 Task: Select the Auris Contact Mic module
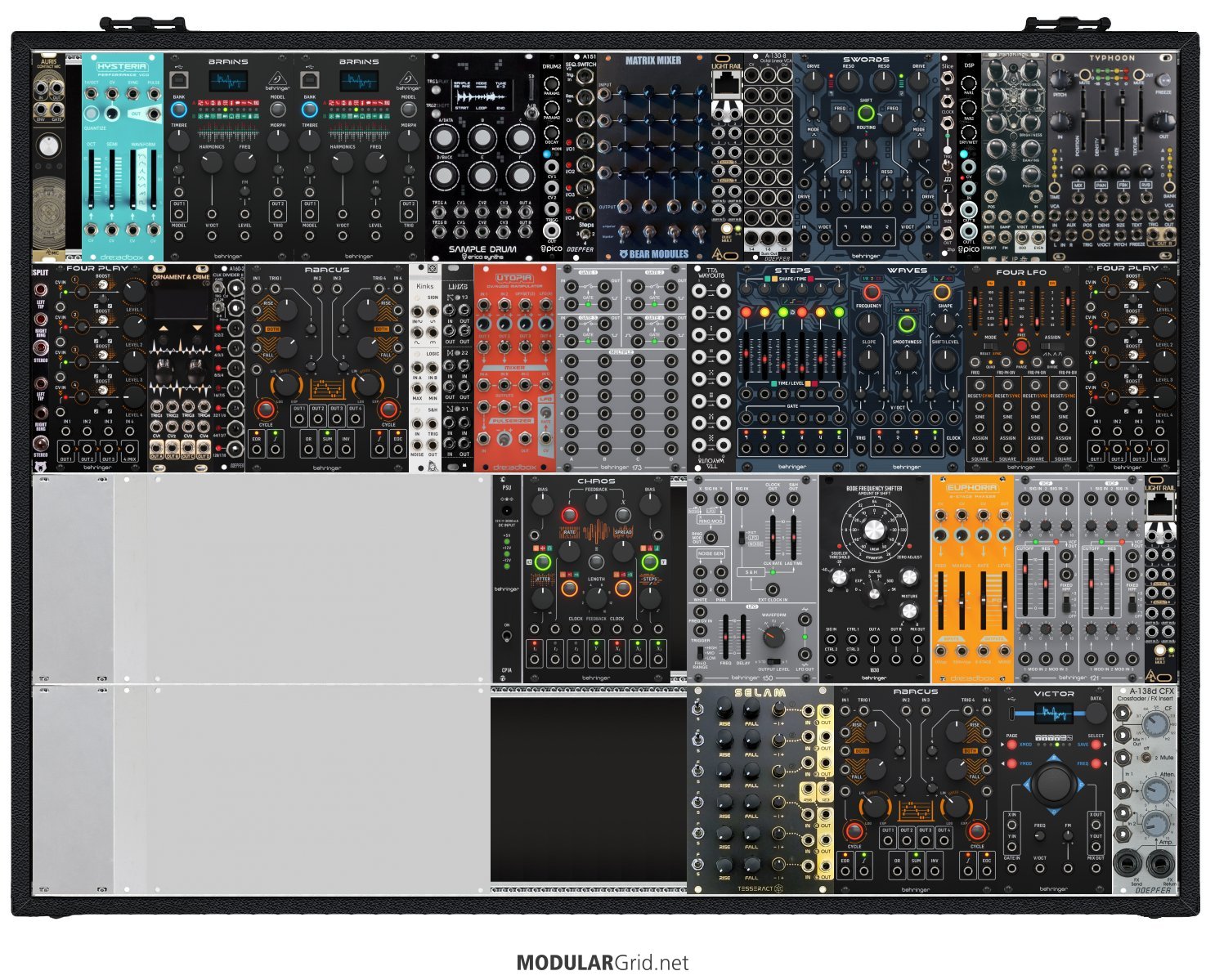coord(49,158)
